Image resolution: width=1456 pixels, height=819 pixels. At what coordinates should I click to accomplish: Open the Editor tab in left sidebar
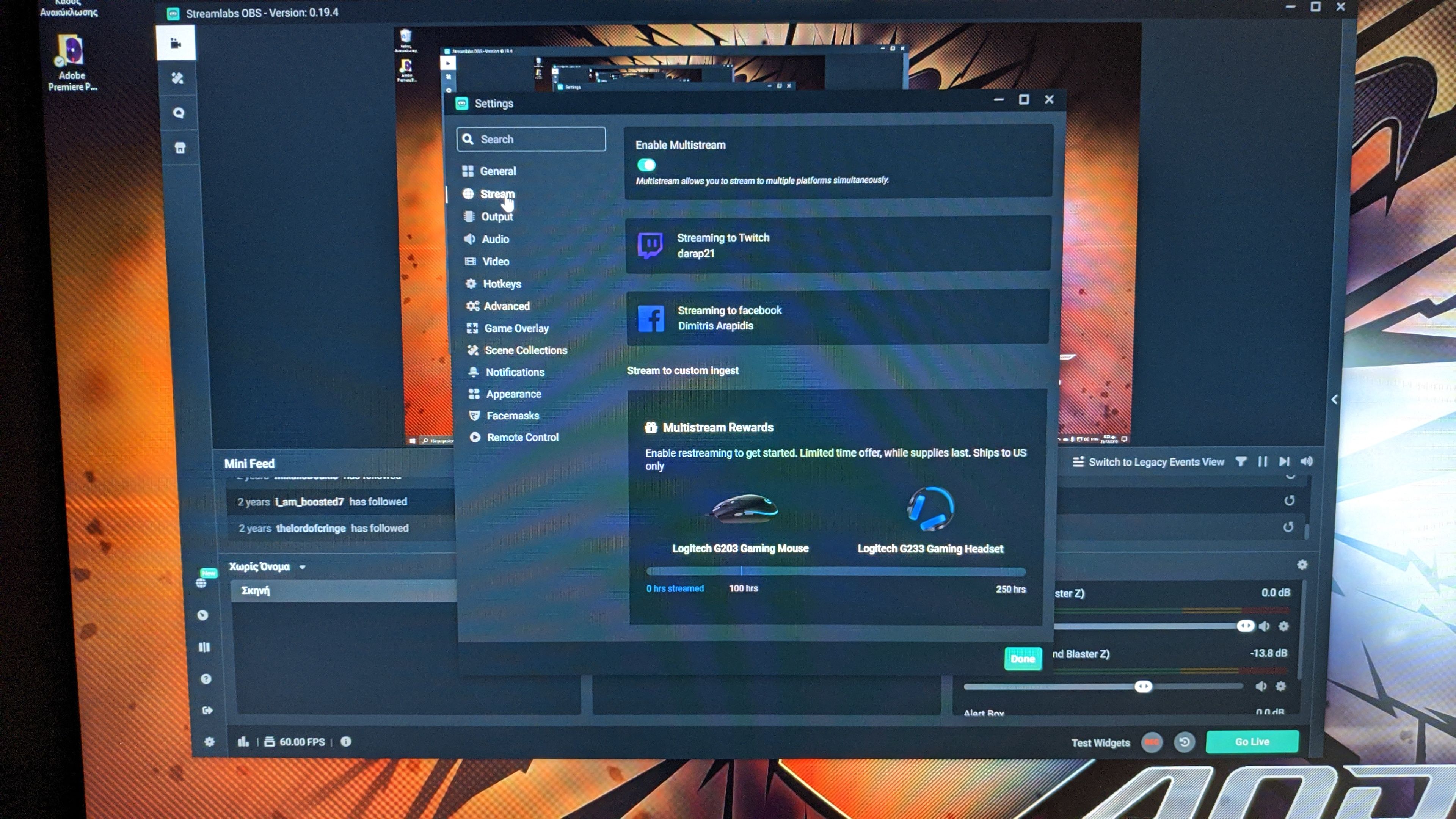click(176, 43)
